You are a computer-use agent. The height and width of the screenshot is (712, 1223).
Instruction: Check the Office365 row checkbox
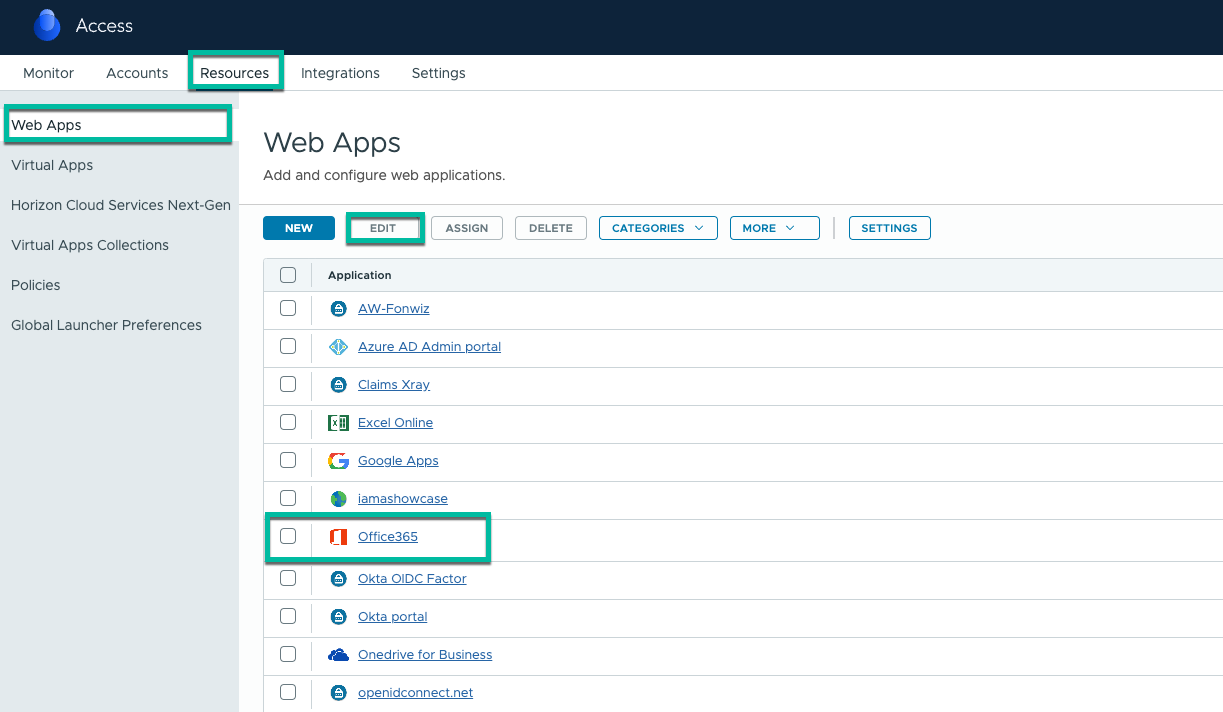(288, 537)
